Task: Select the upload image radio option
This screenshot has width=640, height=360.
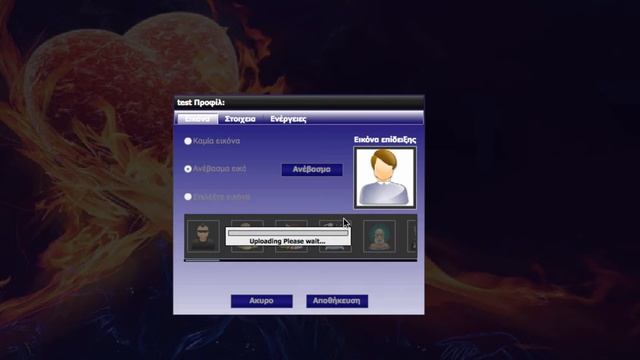Action: pos(188,169)
